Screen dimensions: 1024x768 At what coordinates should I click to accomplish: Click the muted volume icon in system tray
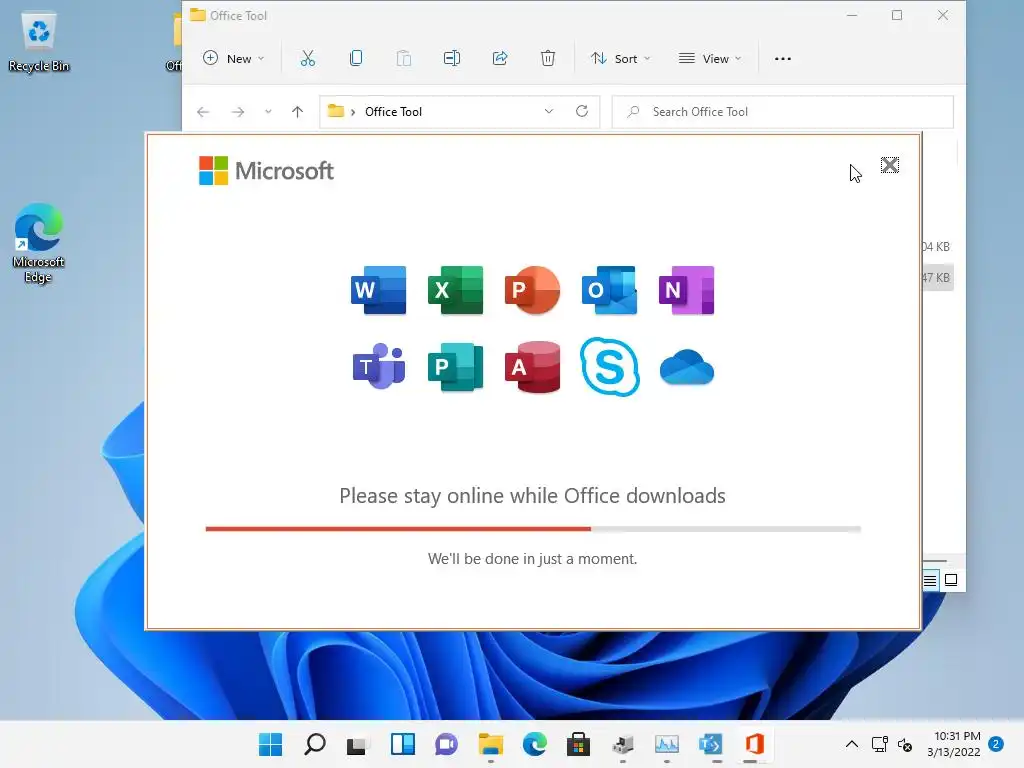(905, 744)
